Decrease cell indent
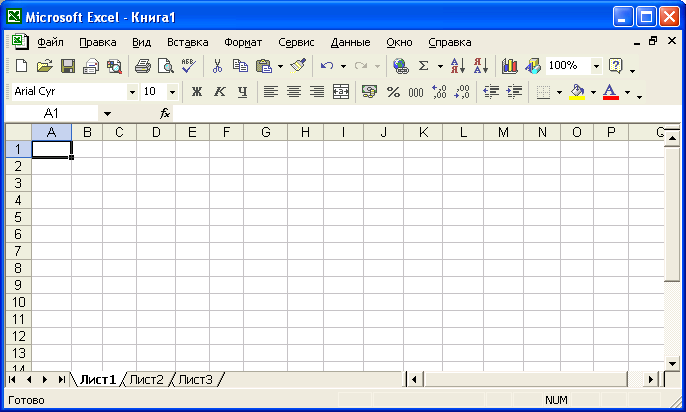Screen dimensions: 686x412 [491, 92]
